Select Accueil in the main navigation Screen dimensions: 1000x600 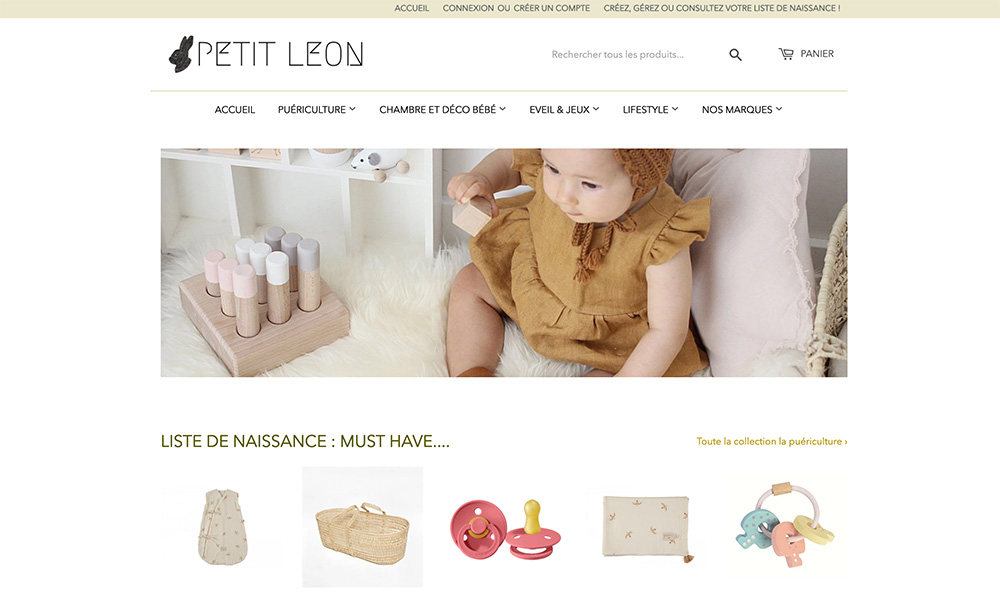click(x=235, y=110)
